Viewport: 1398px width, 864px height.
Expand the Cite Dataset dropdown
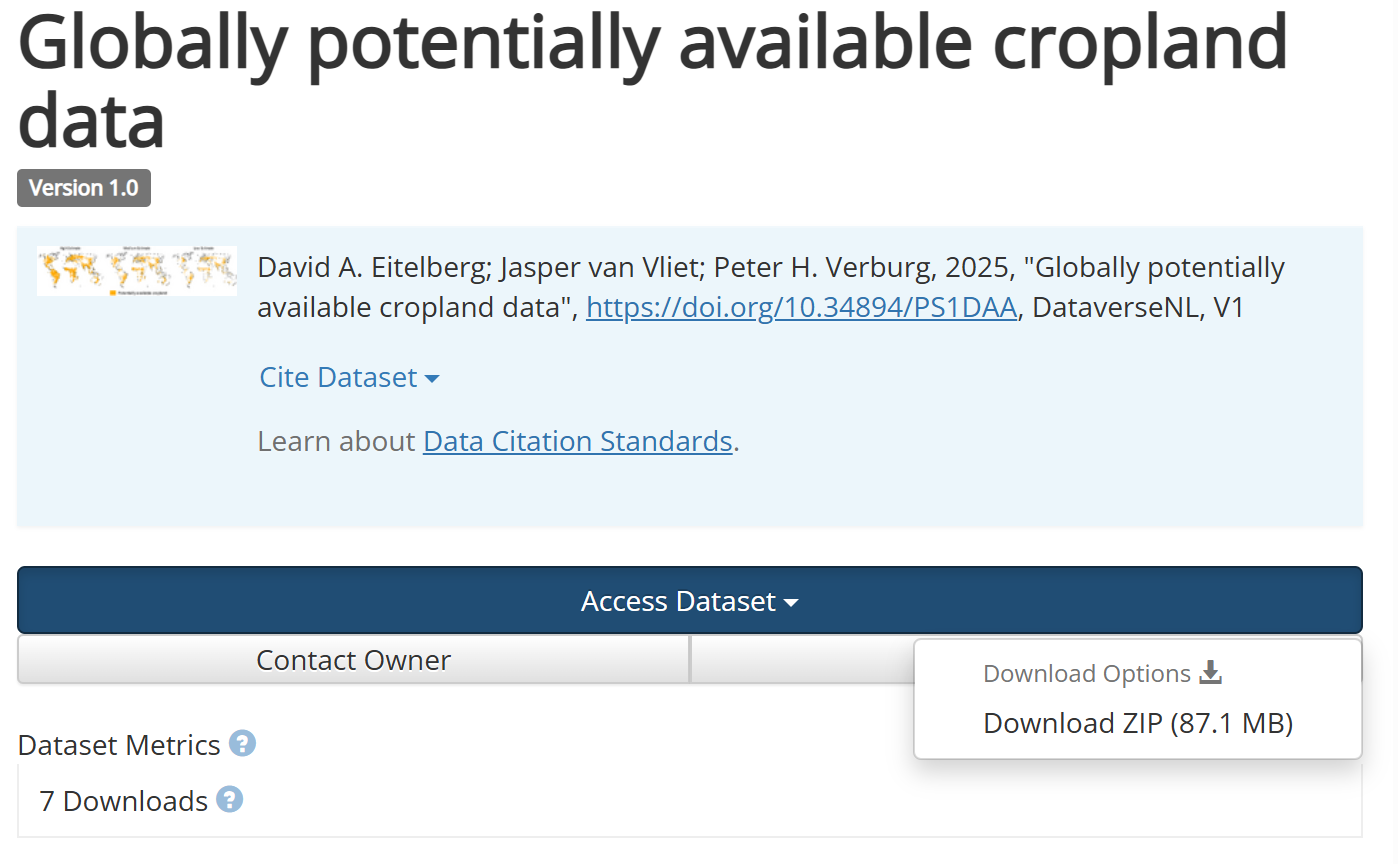348,377
